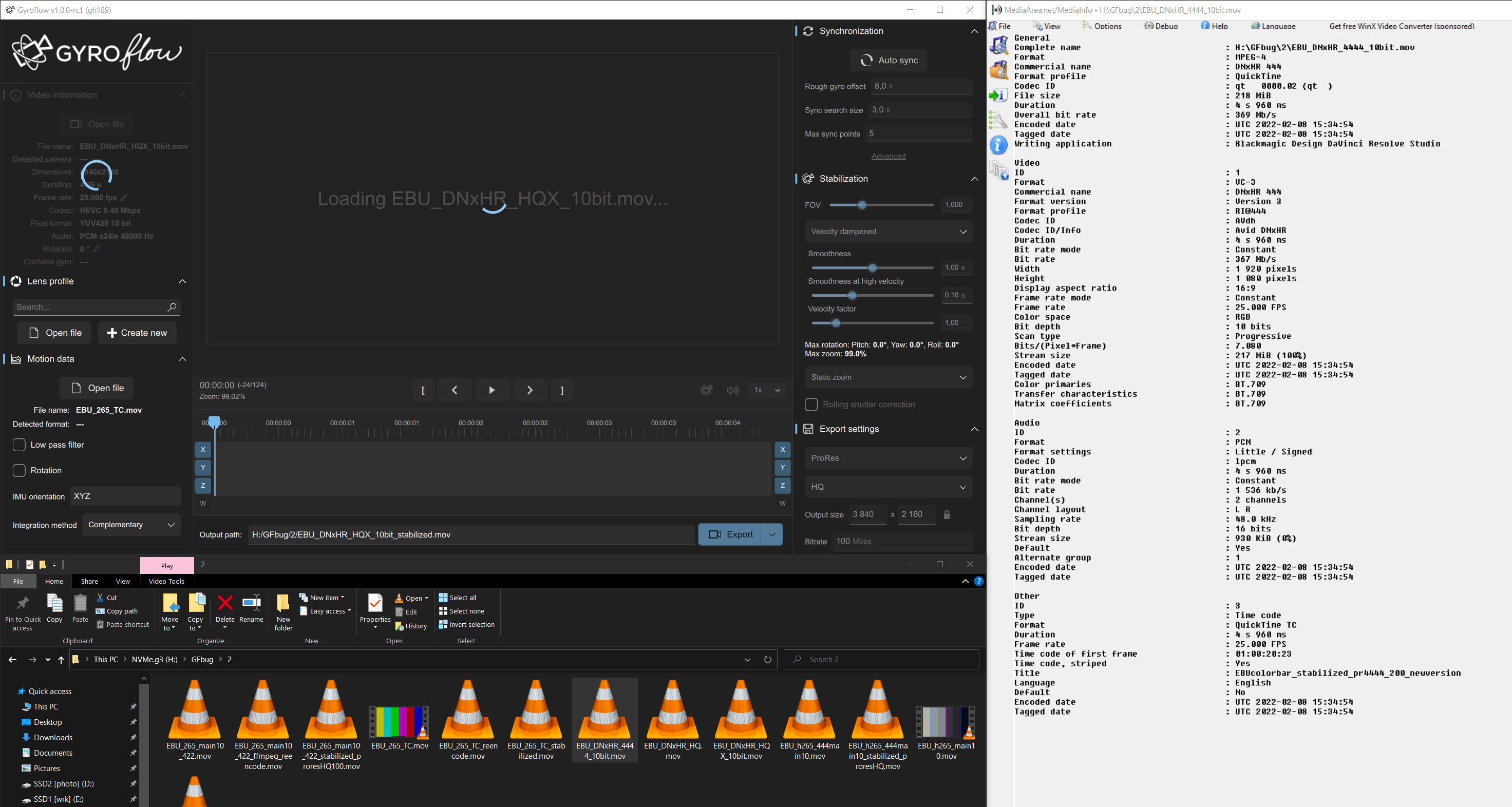Screen dimensions: 1512x807
Task: Click the pencil edit icon next to frame rate
Action: [x=124, y=198]
